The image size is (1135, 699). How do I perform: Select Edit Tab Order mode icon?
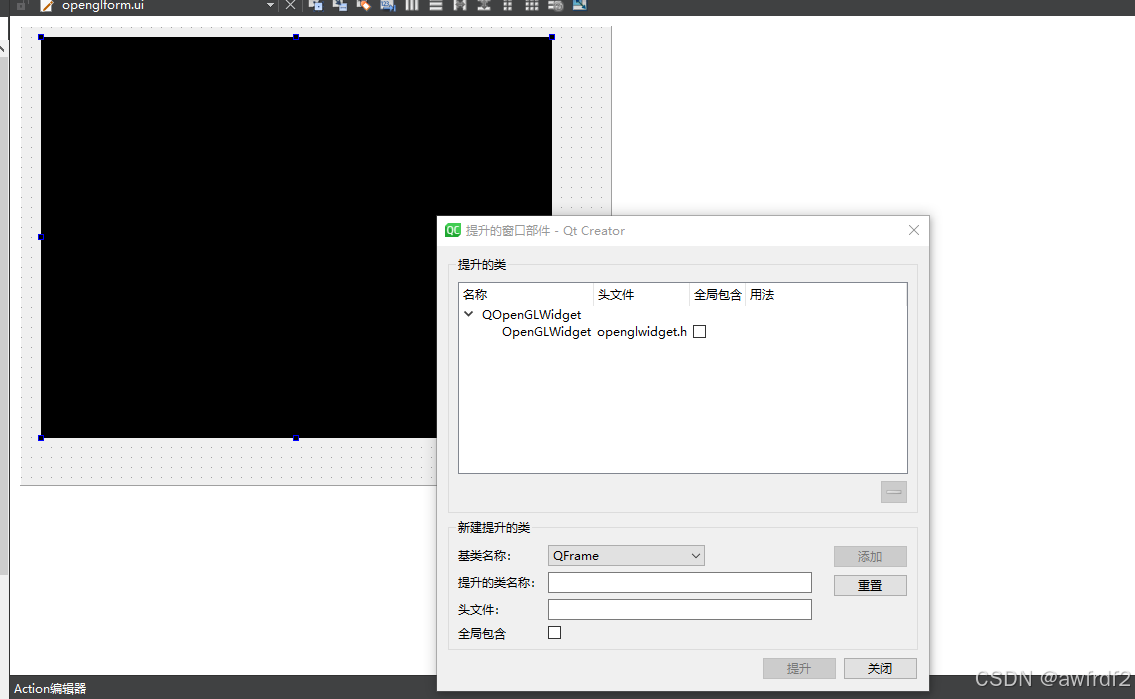click(388, 5)
